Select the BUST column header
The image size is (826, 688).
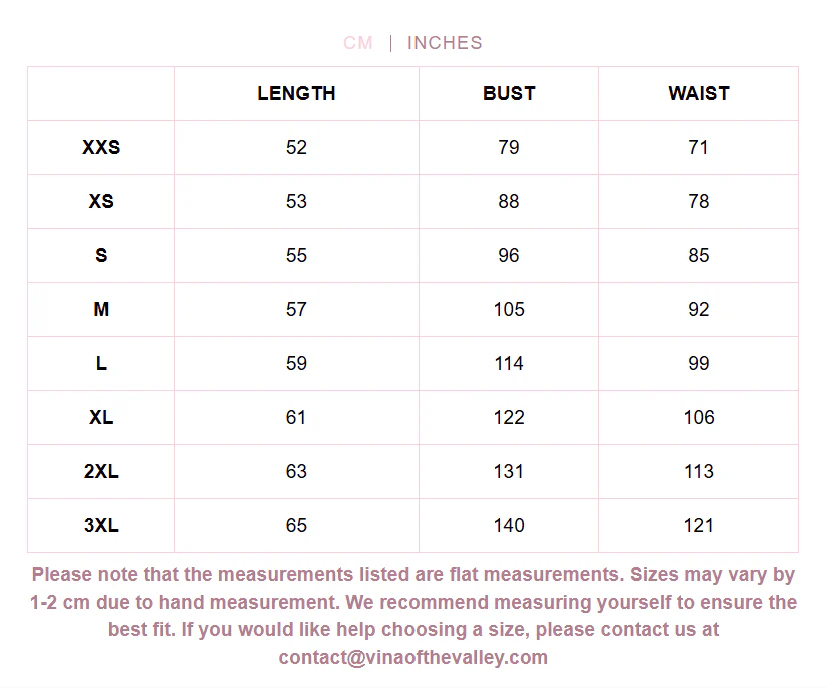tap(509, 93)
